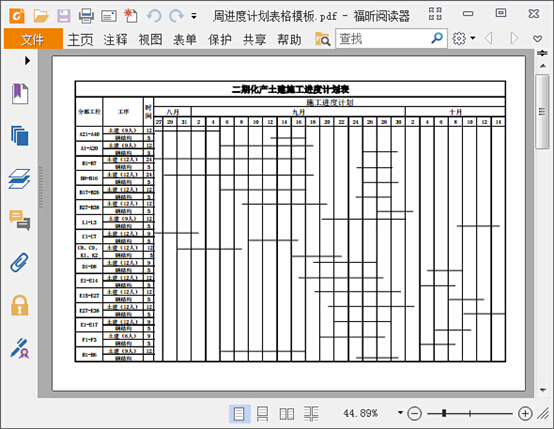
Task: Open the 文件 menu
Action: click(33, 39)
